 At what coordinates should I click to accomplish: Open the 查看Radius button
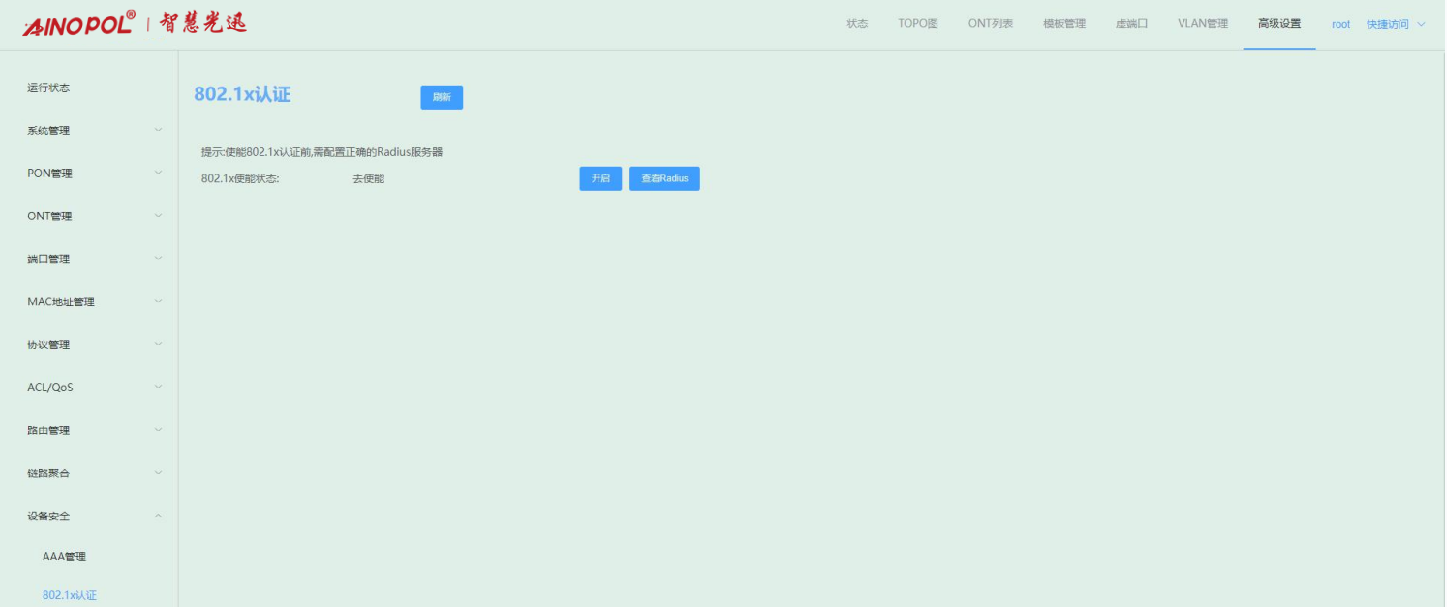pos(664,179)
